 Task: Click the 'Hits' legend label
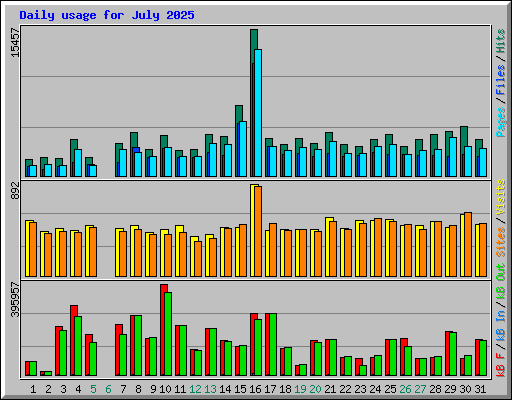click(x=500, y=41)
